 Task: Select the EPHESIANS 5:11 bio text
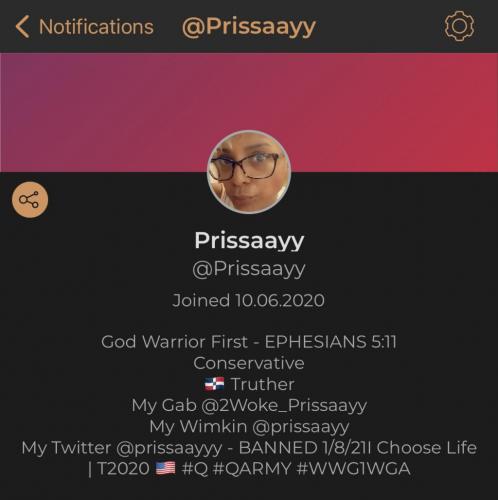point(330,342)
